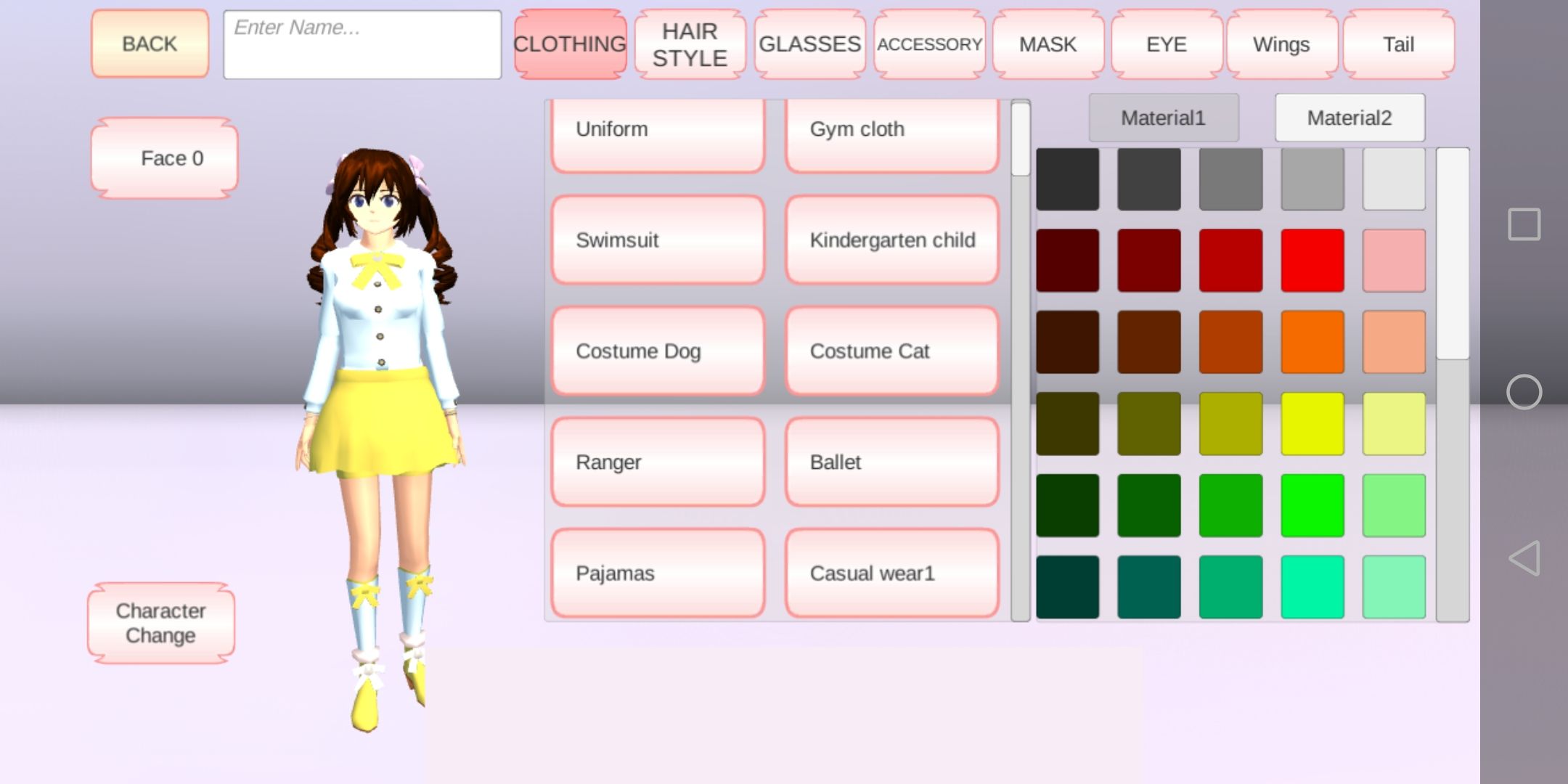Choose the bright green color swatch
Image resolution: width=1568 pixels, height=784 pixels.
pyautogui.click(x=1312, y=505)
